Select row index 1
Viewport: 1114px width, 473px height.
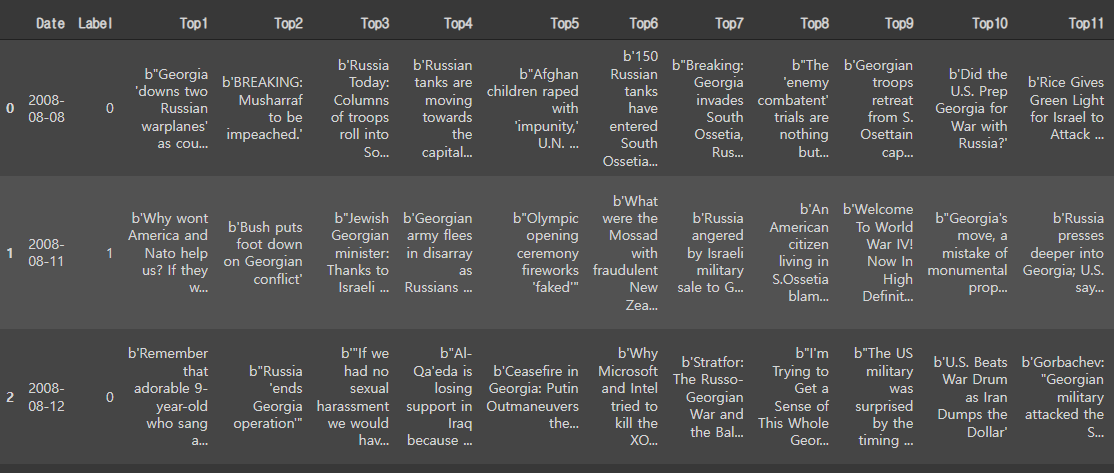point(10,253)
